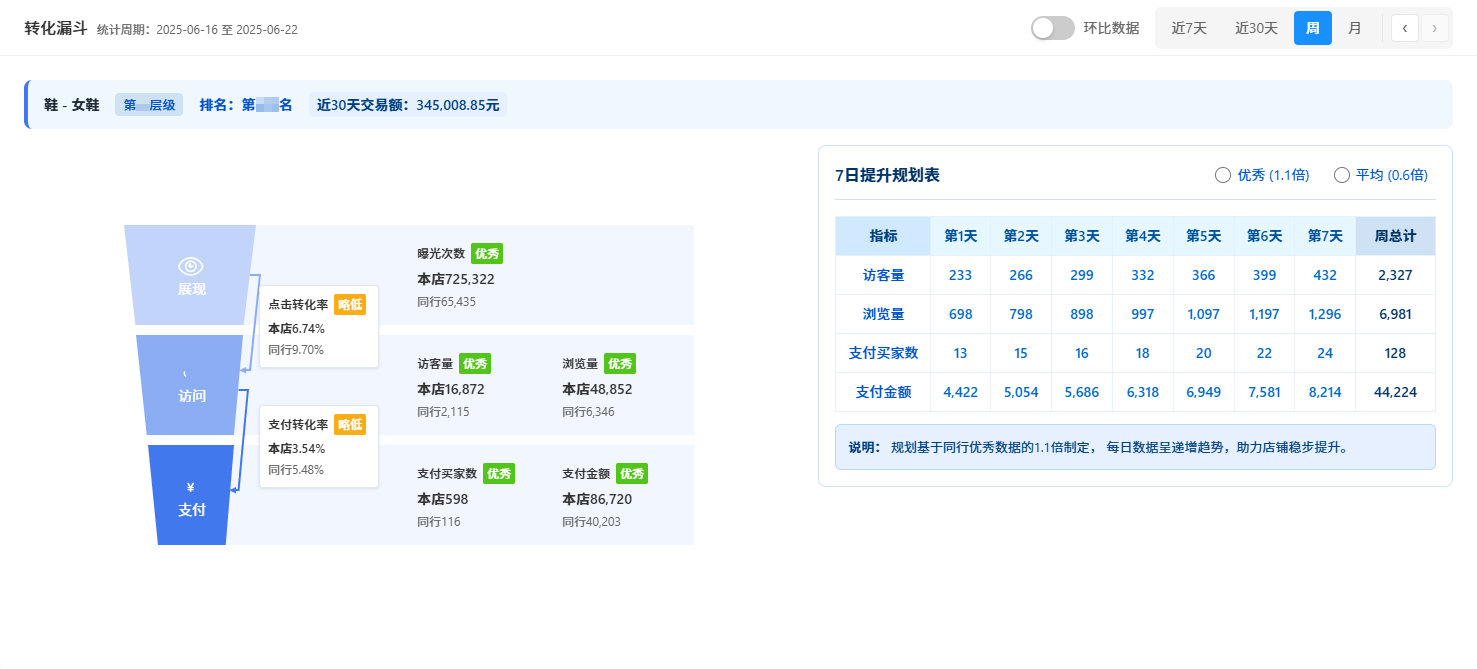The width and height of the screenshot is (1477, 669).
Task: Enable the 环比数据 toggle switch
Action: [1052, 28]
